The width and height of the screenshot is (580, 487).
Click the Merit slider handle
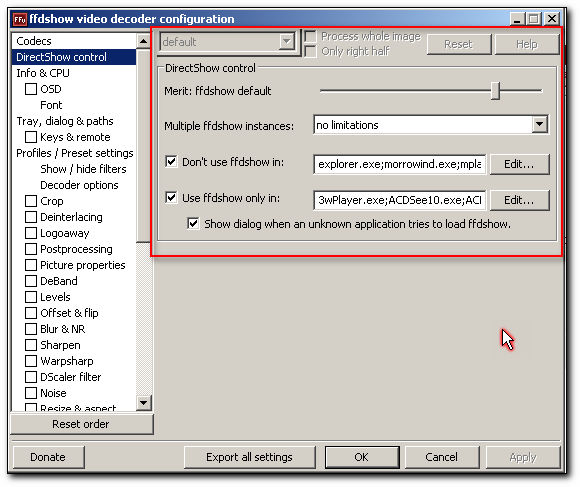[495, 91]
